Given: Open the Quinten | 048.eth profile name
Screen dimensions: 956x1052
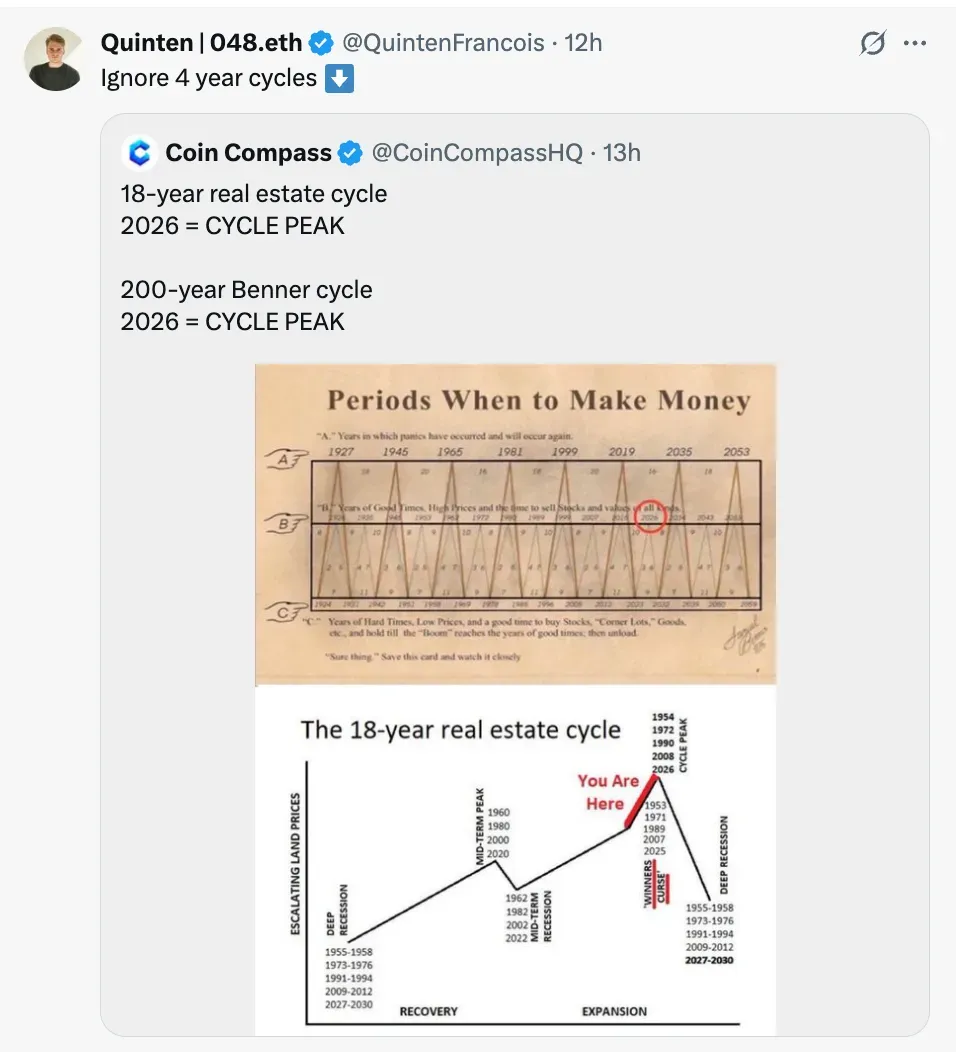Looking at the screenshot, I should pyautogui.click(x=203, y=43).
